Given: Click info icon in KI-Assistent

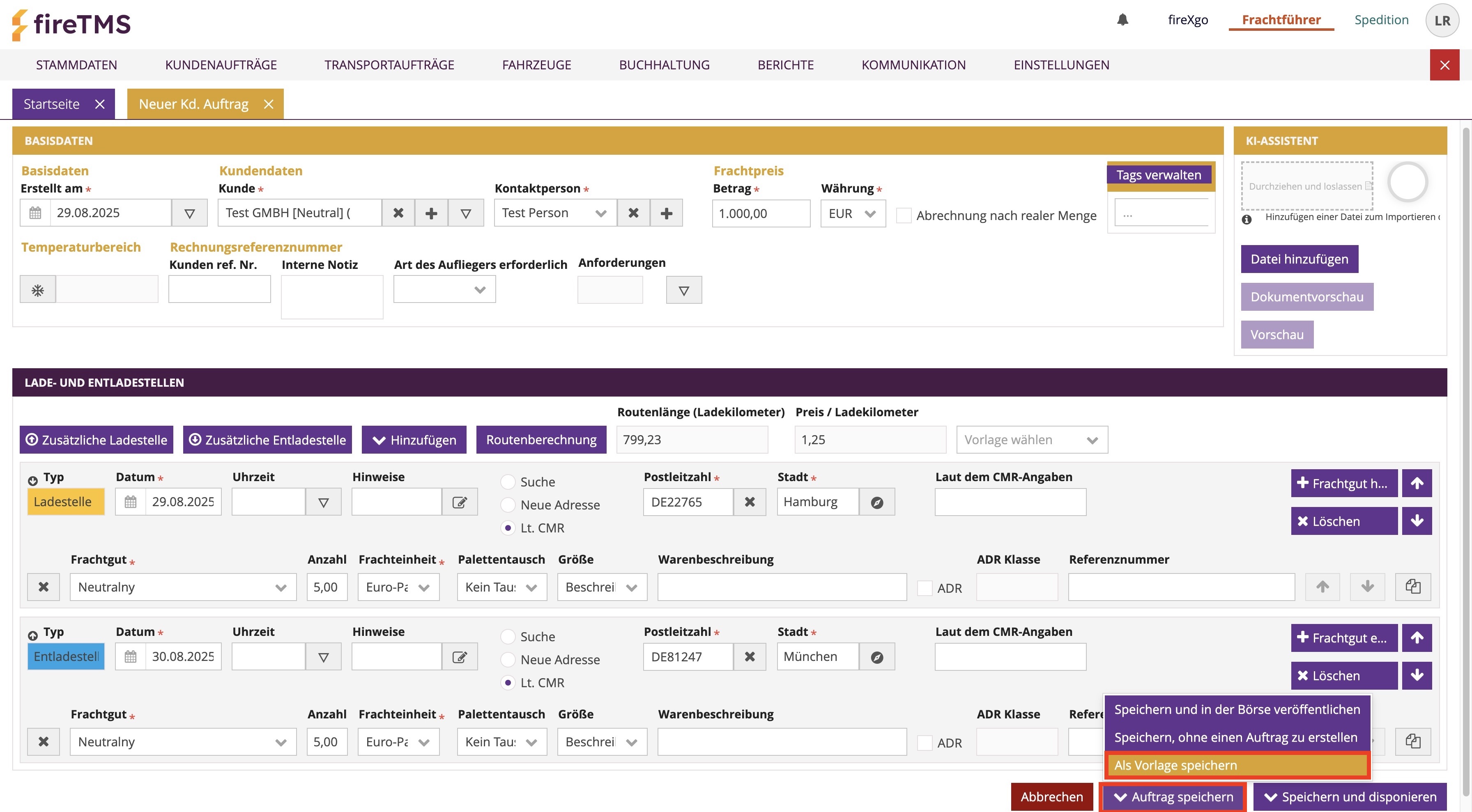Looking at the screenshot, I should (1247, 219).
